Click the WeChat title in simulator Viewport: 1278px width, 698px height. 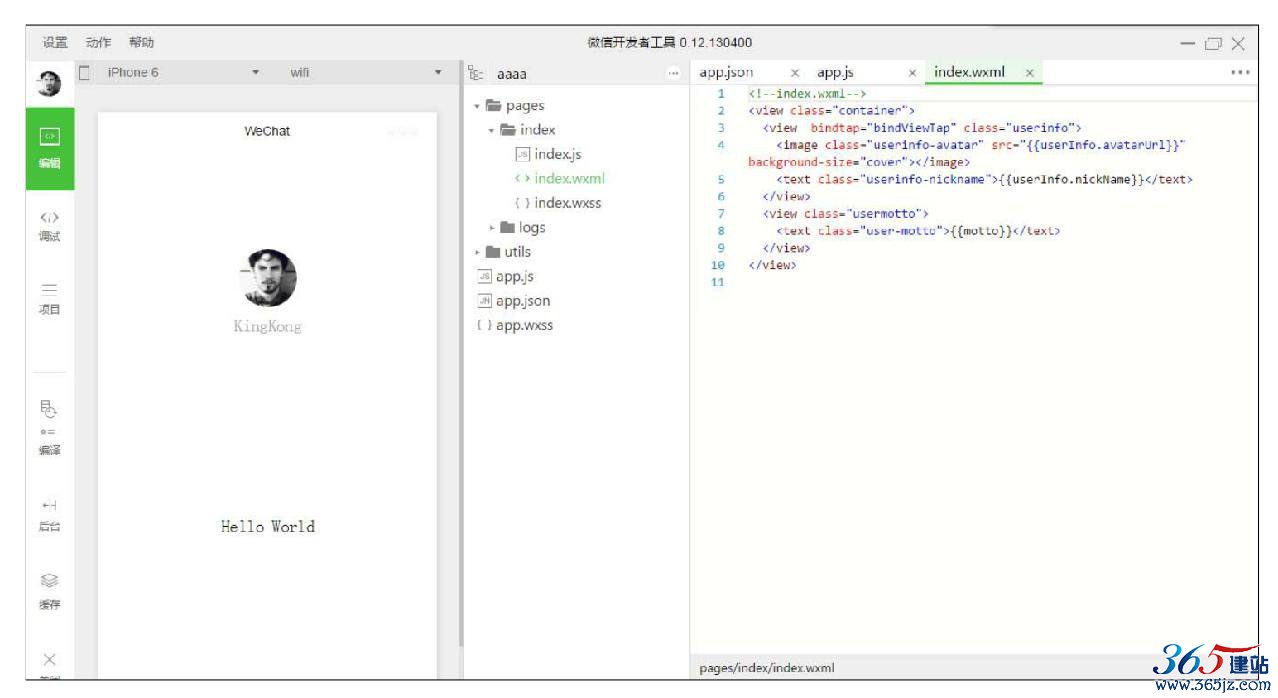point(267,131)
